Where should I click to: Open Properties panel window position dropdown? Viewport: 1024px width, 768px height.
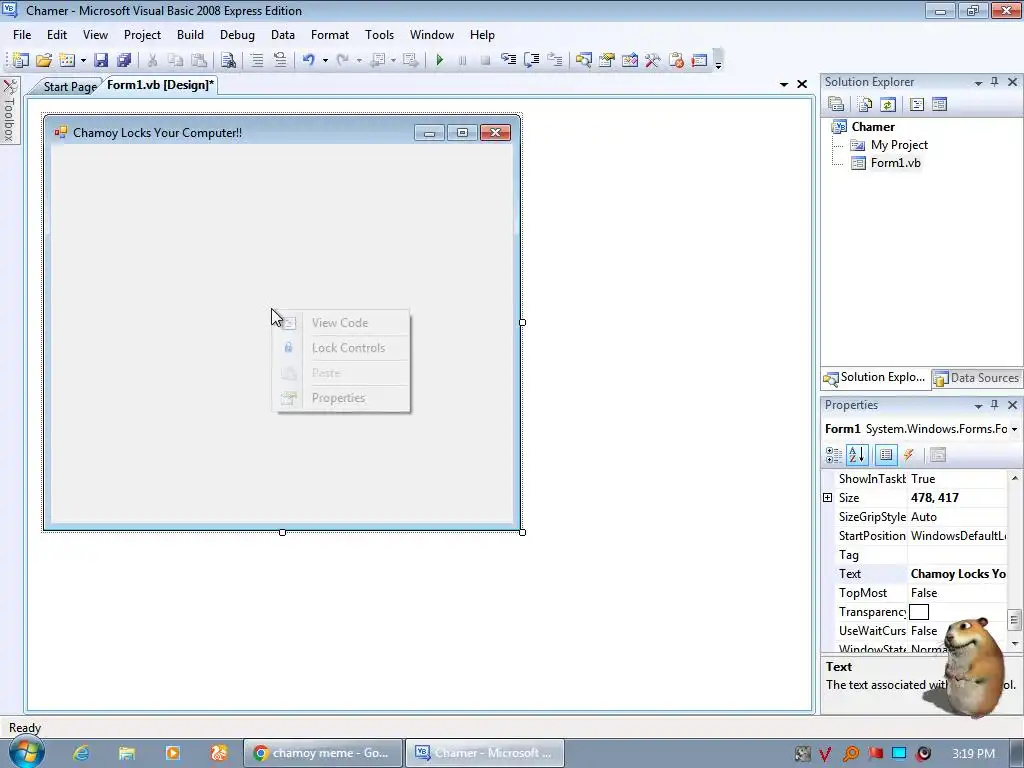click(978, 406)
